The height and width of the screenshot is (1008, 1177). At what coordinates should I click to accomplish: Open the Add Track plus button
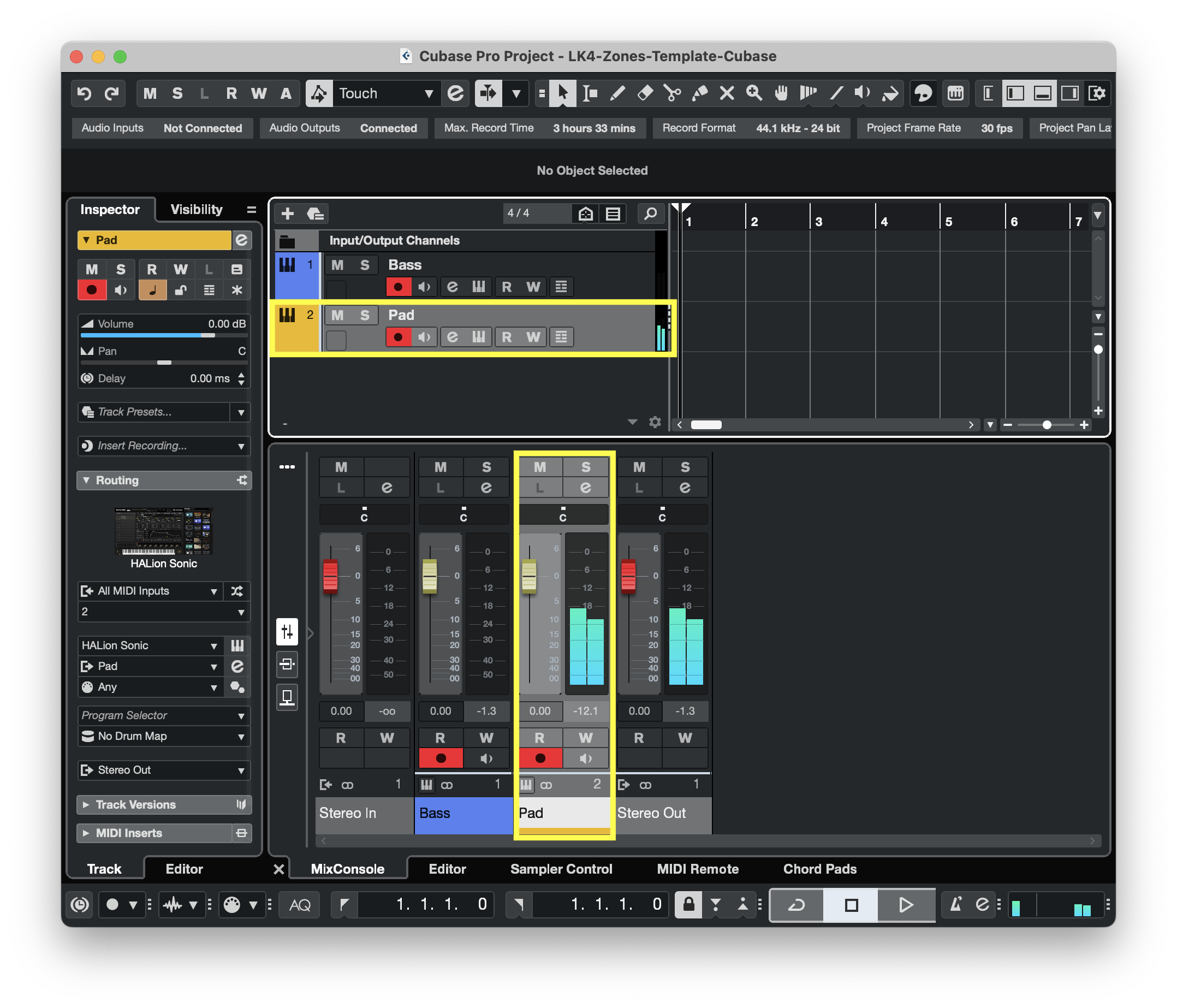coord(288,214)
